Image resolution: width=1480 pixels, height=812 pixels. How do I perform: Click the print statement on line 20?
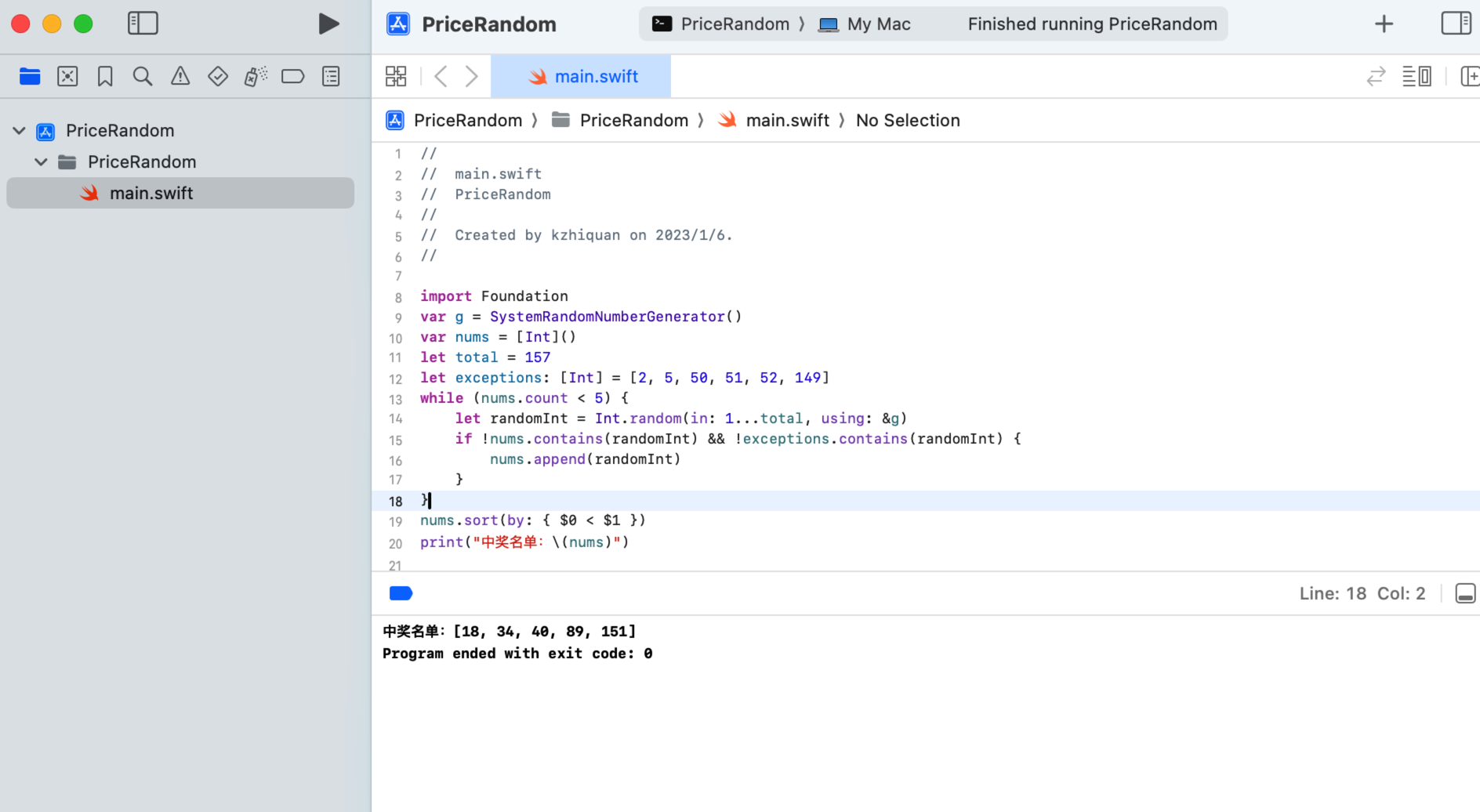coord(524,542)
